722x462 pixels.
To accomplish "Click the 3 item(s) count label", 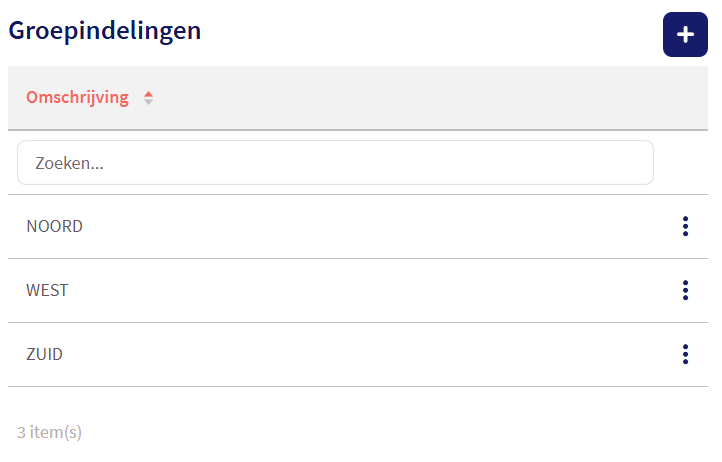I will pos(50,433).
